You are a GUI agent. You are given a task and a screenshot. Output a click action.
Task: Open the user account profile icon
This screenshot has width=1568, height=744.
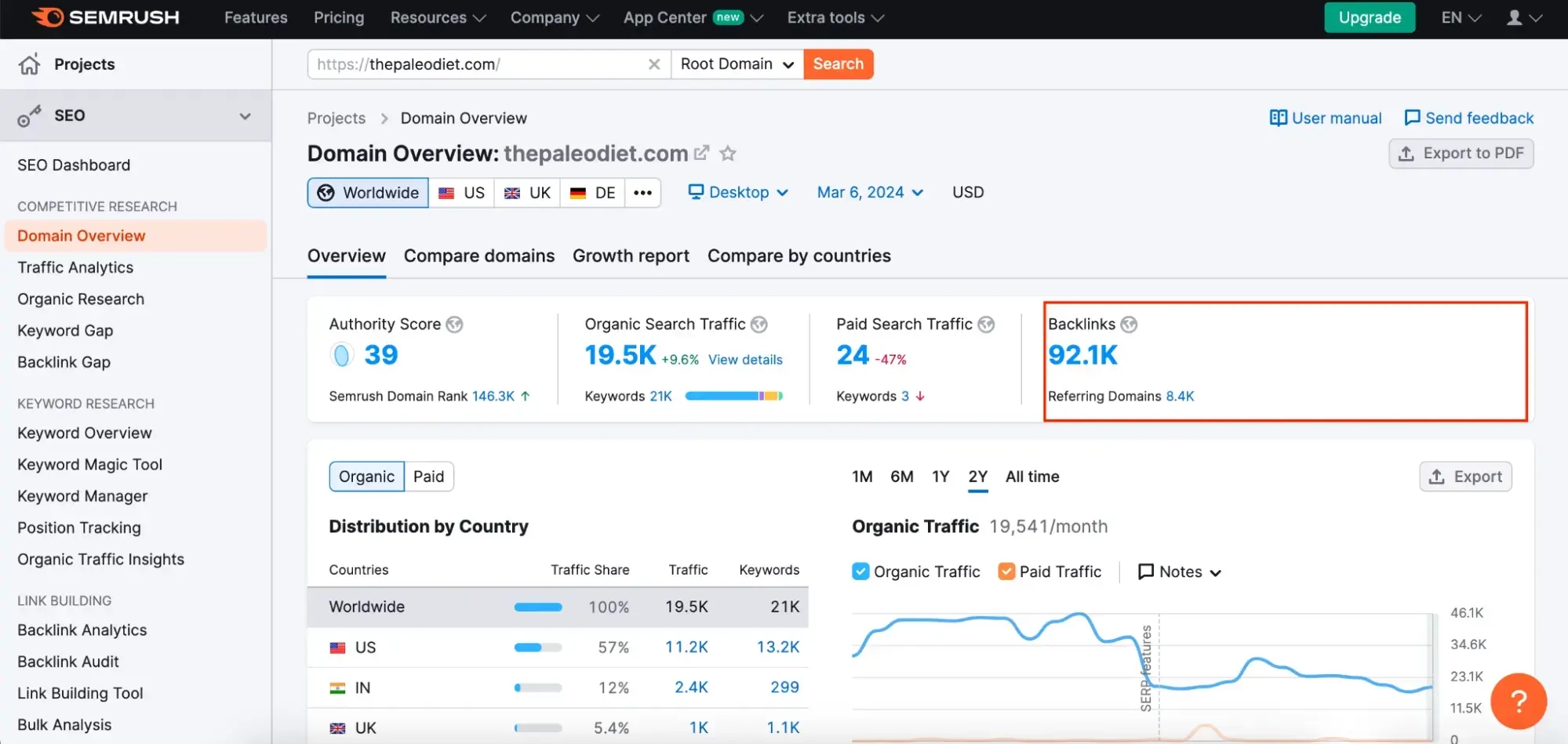[x=1514, y=17]
